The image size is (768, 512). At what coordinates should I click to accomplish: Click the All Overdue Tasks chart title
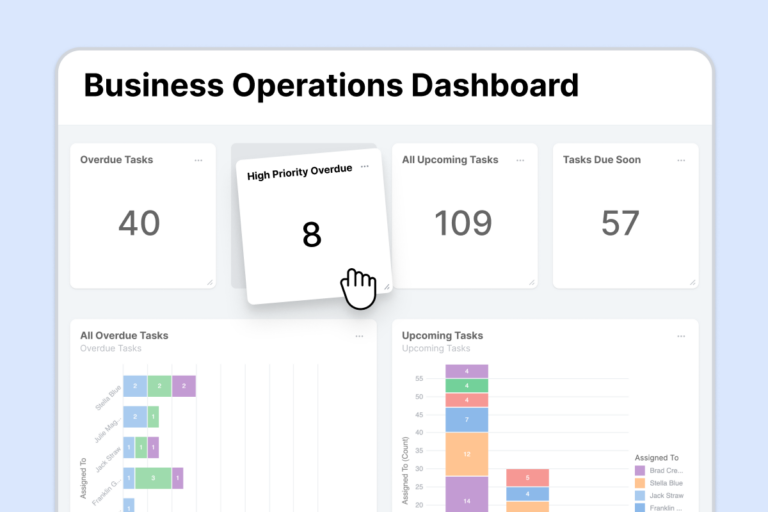[124, 336]
